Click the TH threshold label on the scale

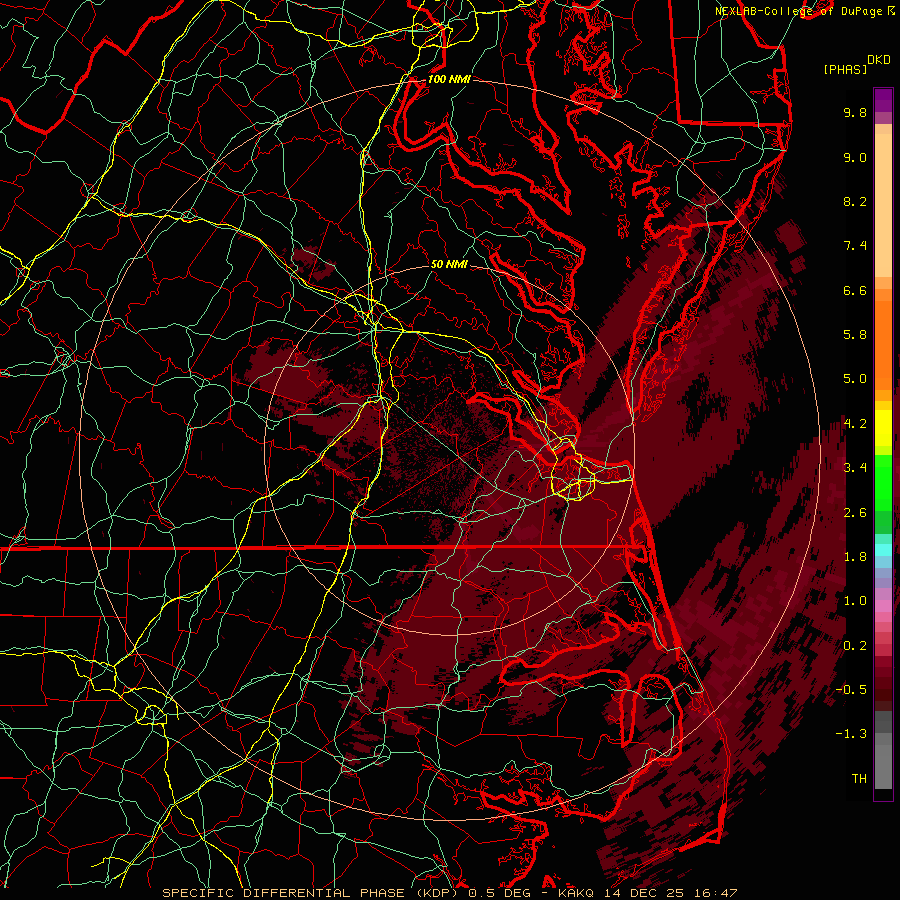(859, 779)
